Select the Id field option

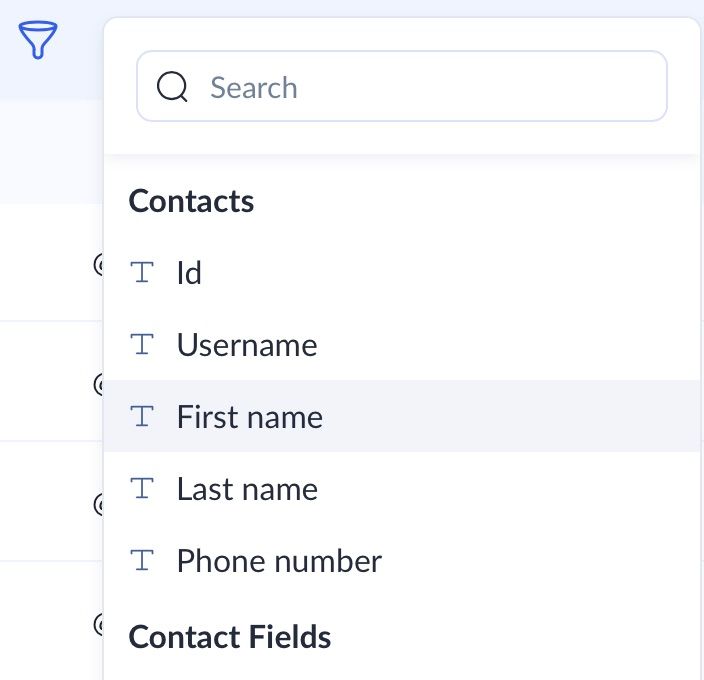[x=189, y=272]
